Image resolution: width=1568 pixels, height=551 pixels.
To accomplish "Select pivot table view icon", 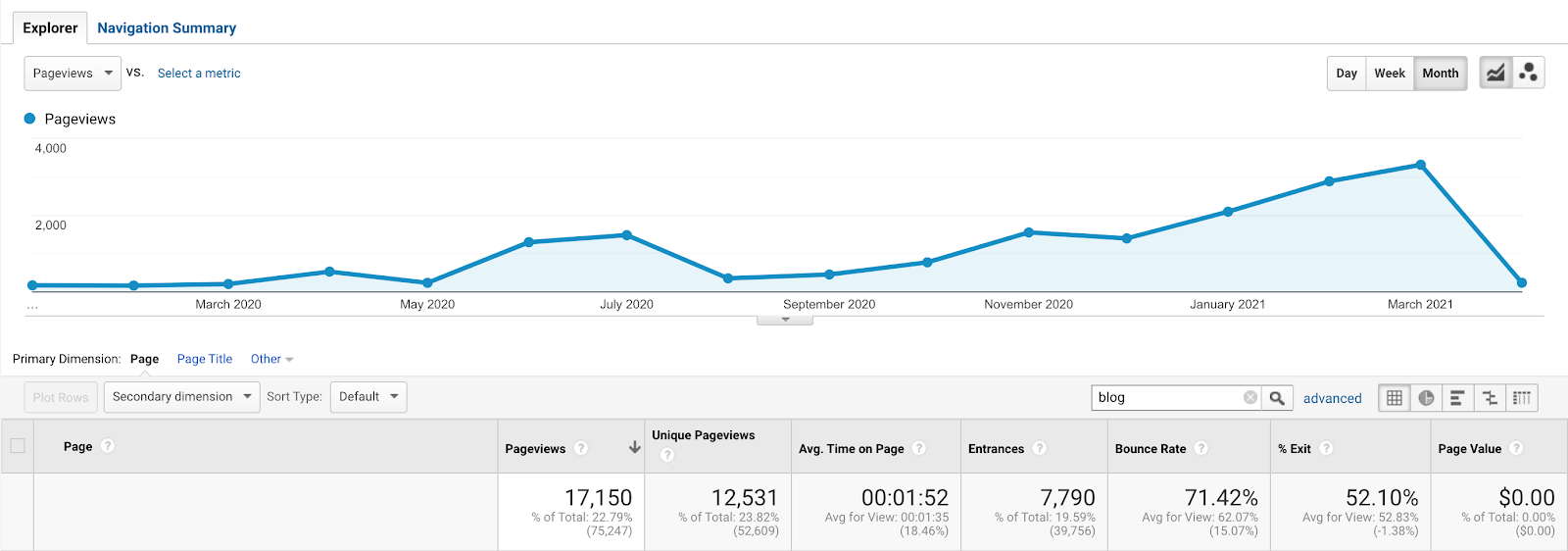I will point(1522,398).
